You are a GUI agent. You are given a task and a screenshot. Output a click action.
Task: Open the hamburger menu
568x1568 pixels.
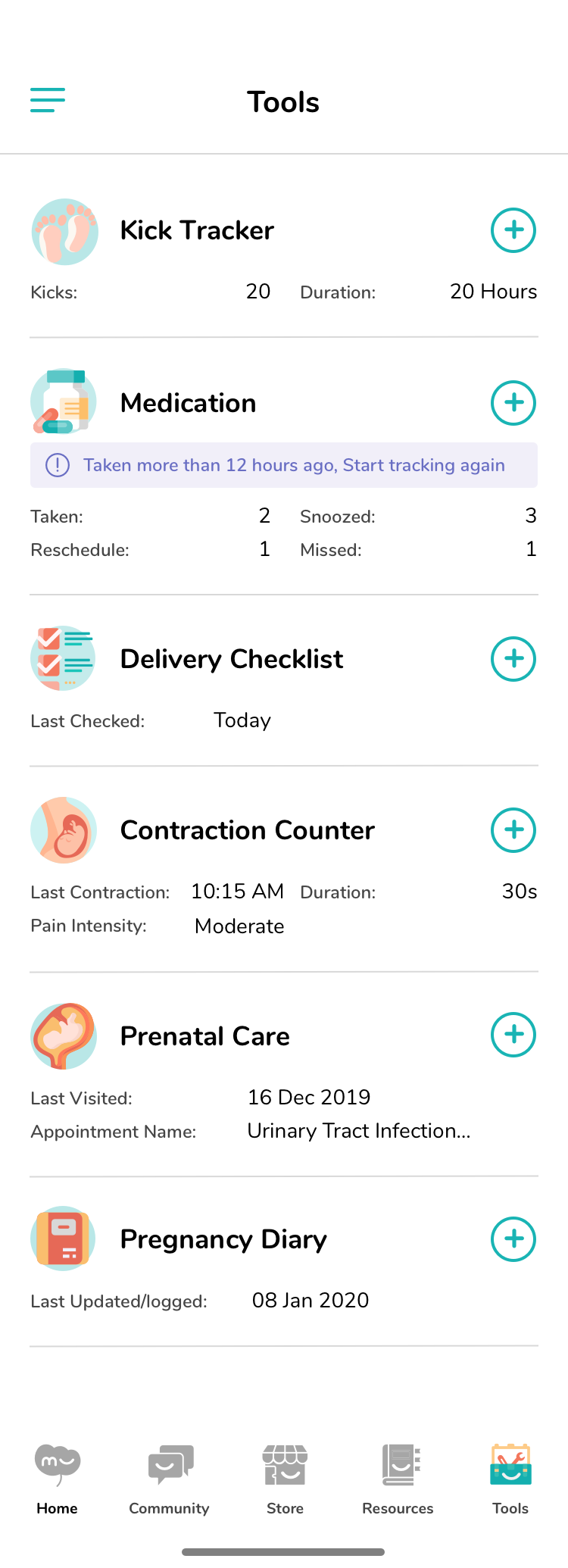pos(48,100)
